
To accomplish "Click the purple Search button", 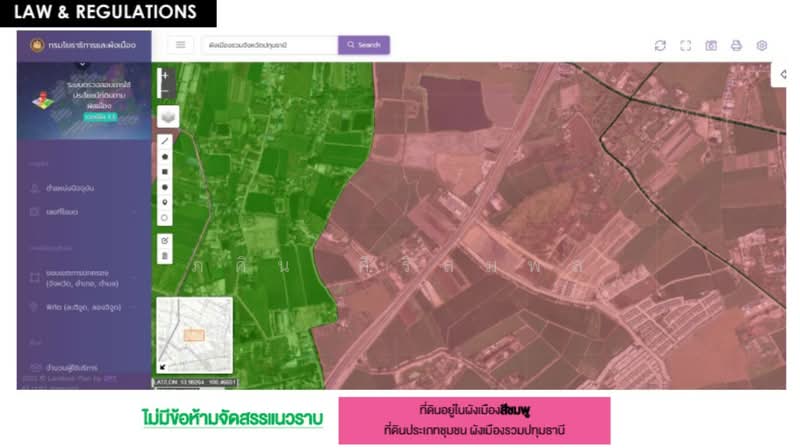I will pyautogui.click(x=363, y=45).
